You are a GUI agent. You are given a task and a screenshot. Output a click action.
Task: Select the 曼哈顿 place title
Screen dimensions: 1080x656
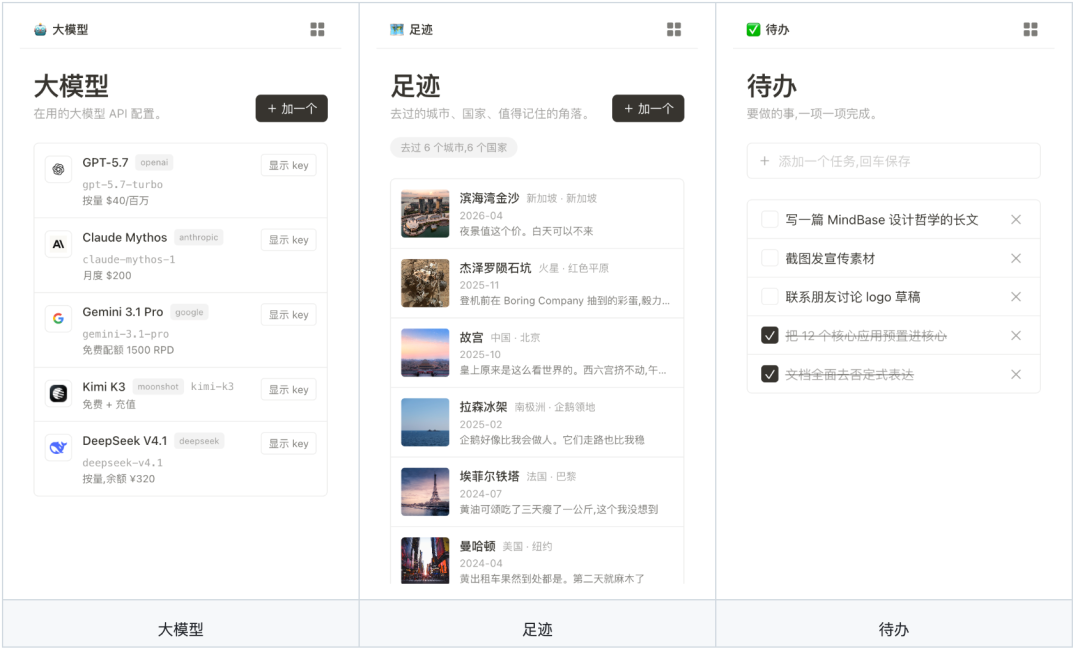(x=478, y=546)
